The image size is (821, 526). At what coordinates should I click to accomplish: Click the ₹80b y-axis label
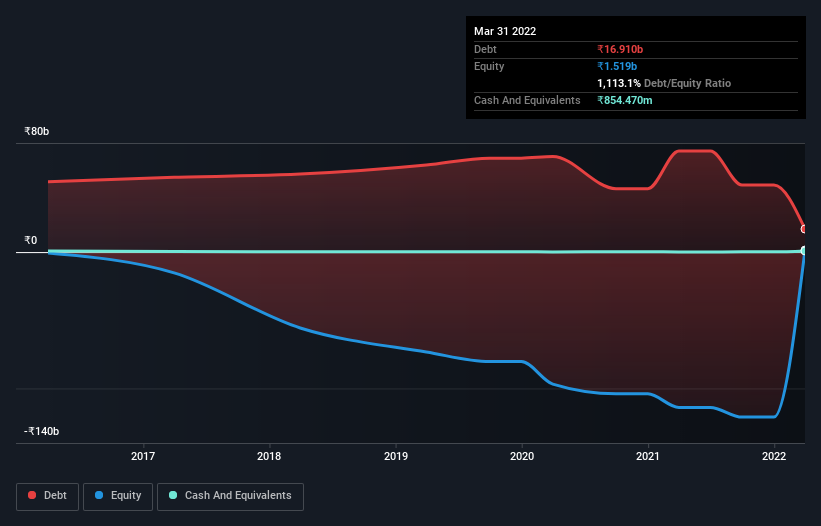[37, 131]
